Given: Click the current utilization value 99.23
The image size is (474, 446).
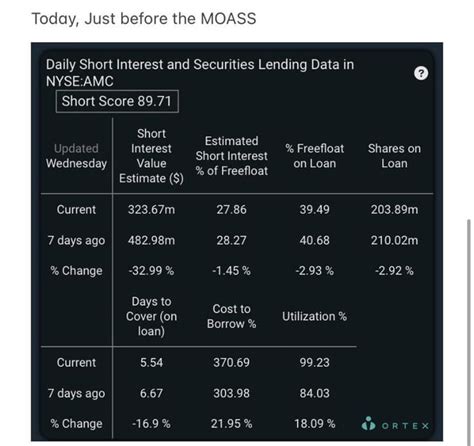Looking at the screenshot, I should coord(314,363).
